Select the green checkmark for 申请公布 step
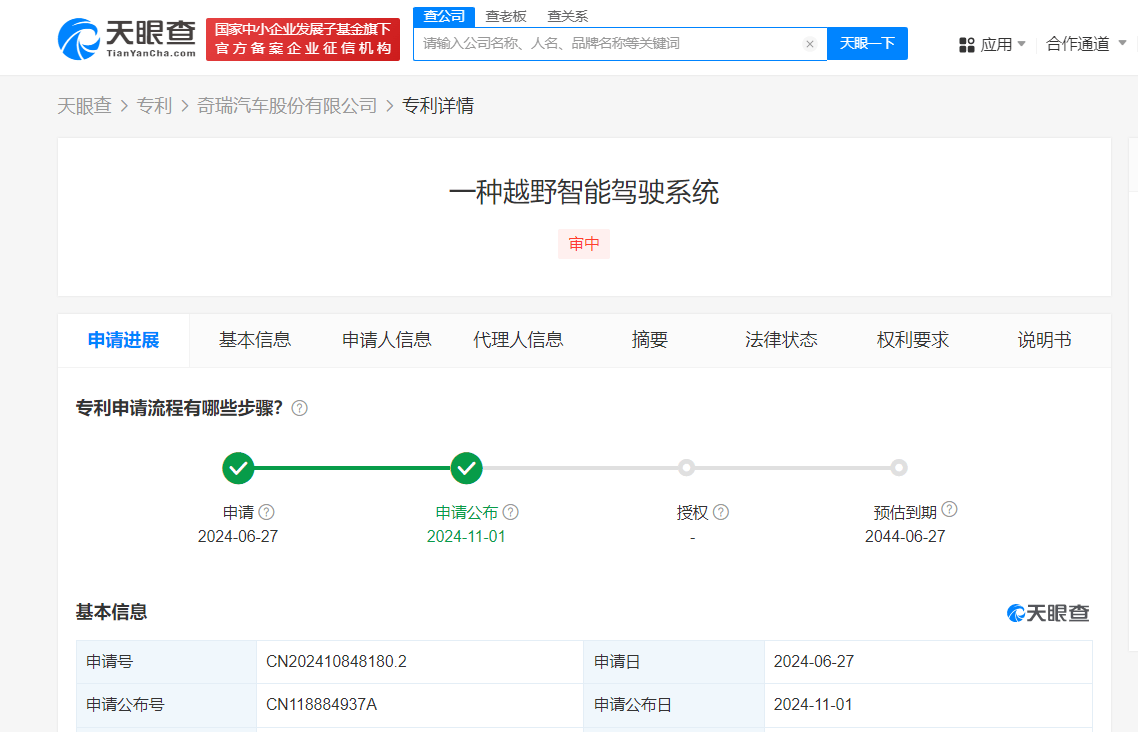The width and height of the screenshot is (1138, 732). [467, 468]
